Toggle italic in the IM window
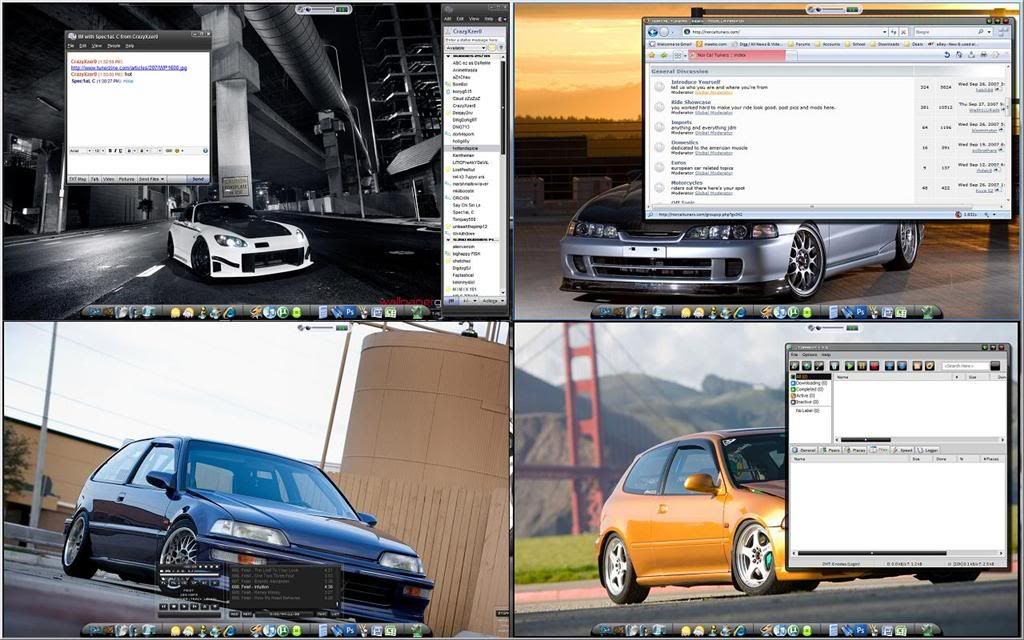 [115, 151]
